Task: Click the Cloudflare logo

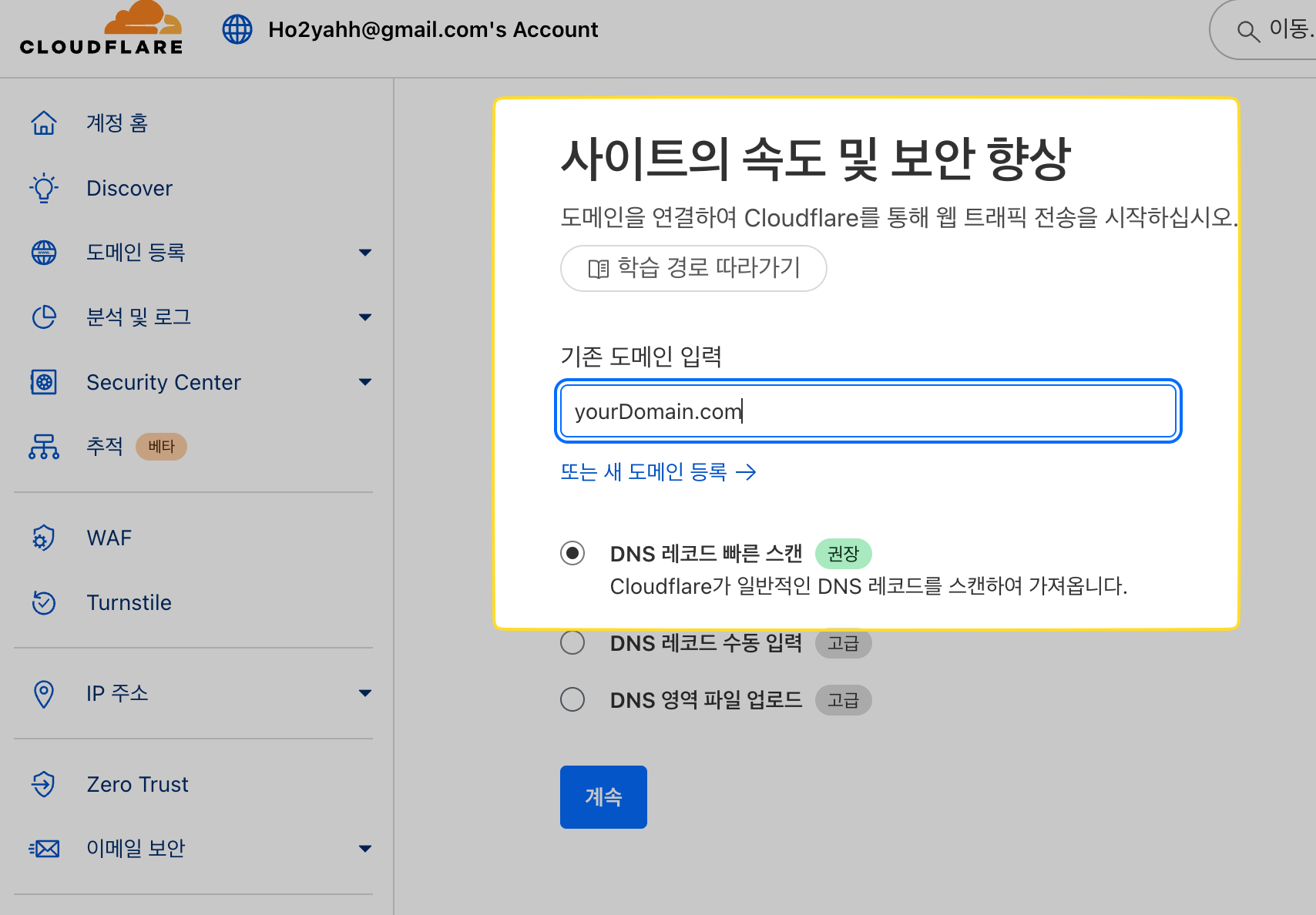Action: coord(101,28)
